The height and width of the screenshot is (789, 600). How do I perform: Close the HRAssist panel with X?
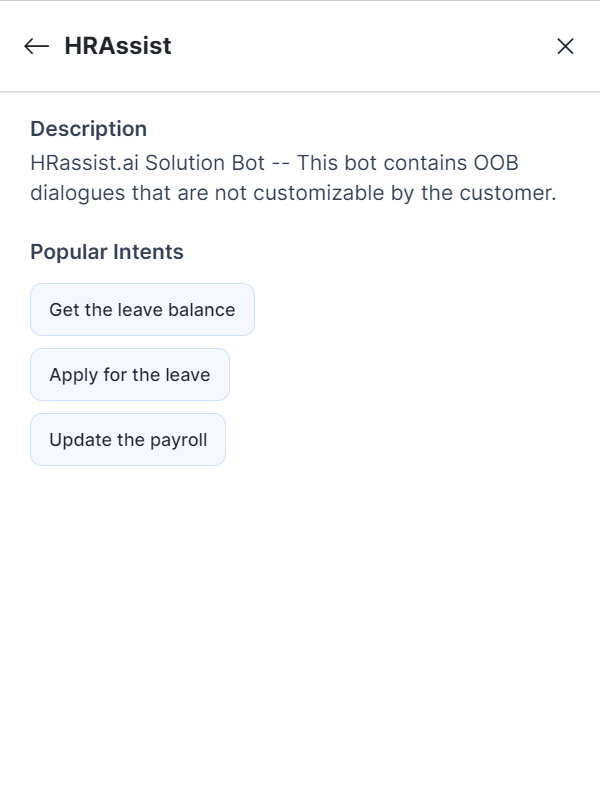(x=565, y=46)
